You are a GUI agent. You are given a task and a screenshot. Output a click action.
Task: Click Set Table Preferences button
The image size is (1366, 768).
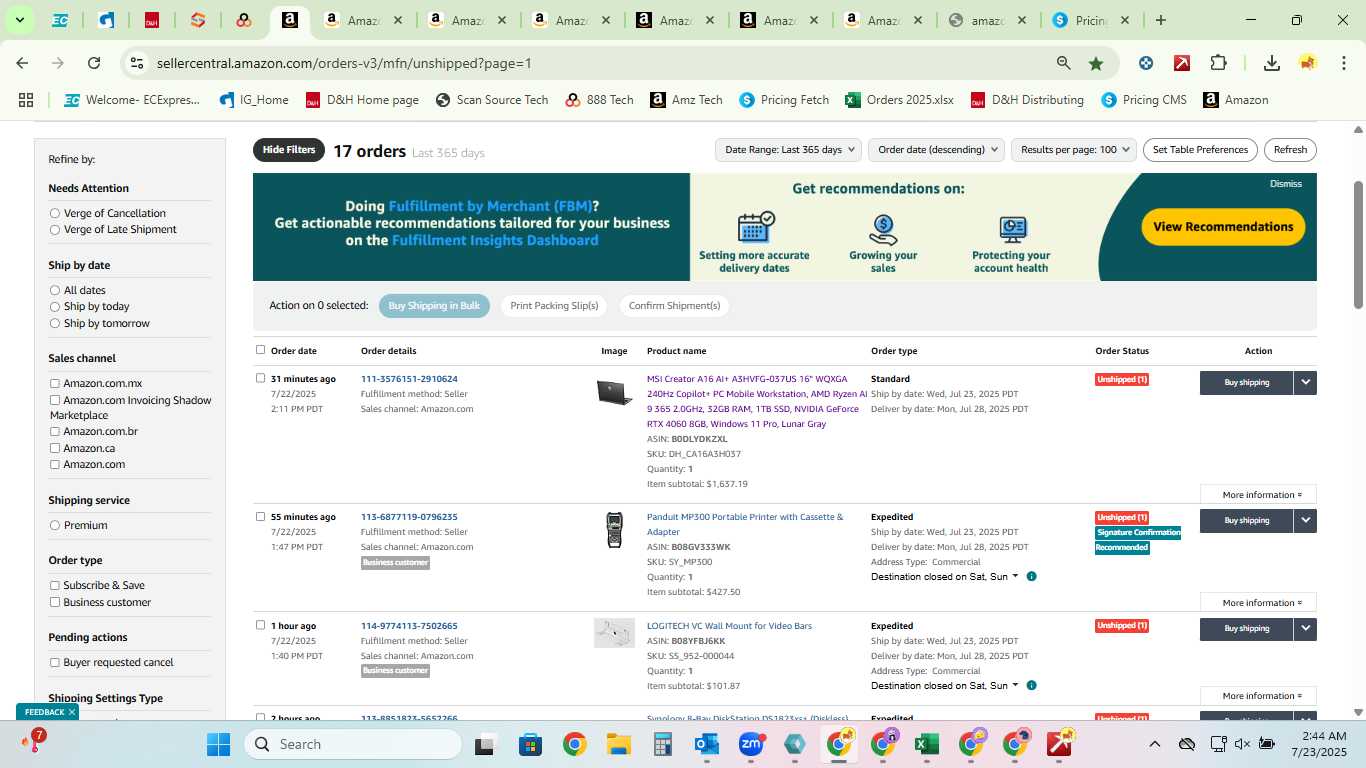1200,150
